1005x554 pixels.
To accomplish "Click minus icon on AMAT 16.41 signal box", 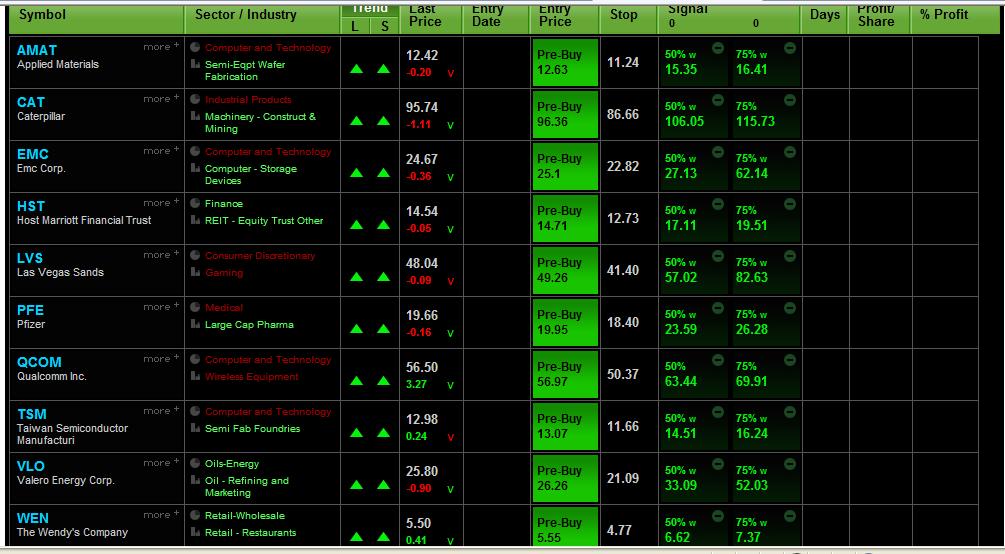I will point(790,48).
